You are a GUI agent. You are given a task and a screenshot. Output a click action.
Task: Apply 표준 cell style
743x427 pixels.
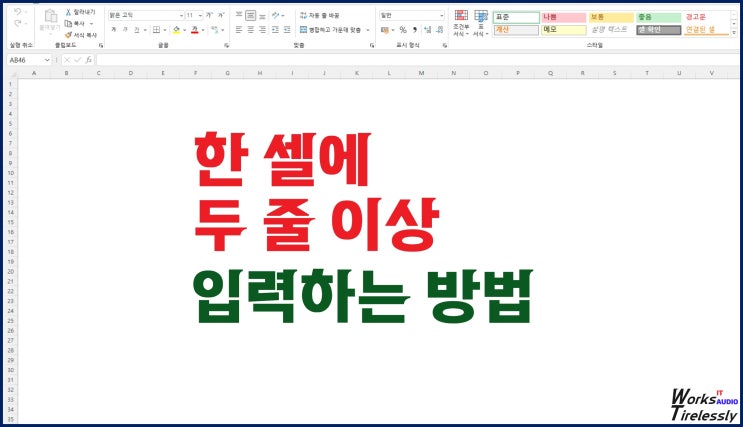[516, 17]
